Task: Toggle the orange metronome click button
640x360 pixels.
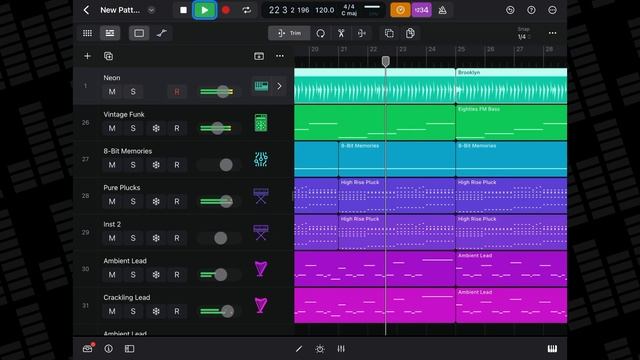Action: [400, 10]
